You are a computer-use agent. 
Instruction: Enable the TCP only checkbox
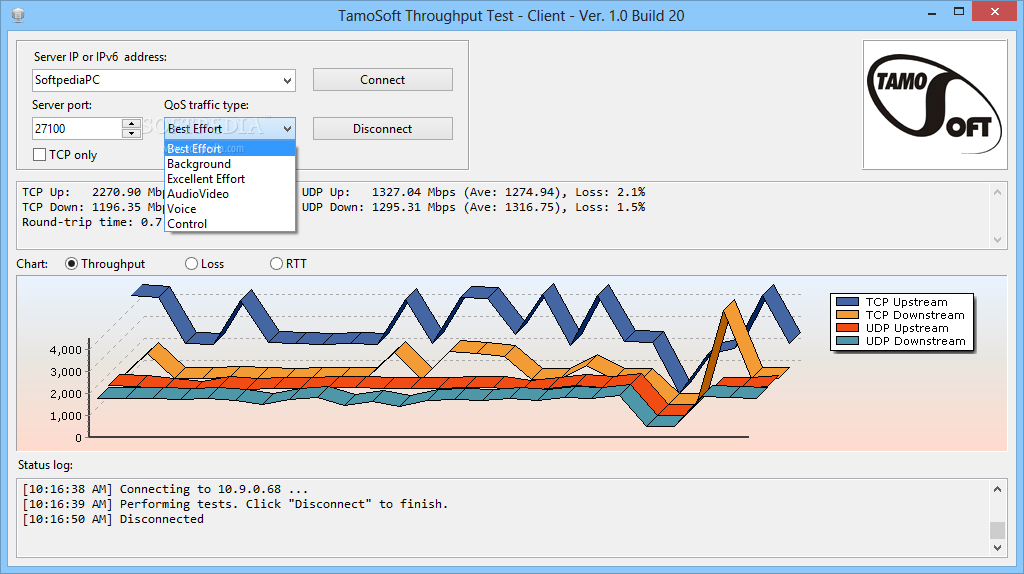[x=40, y=155]
